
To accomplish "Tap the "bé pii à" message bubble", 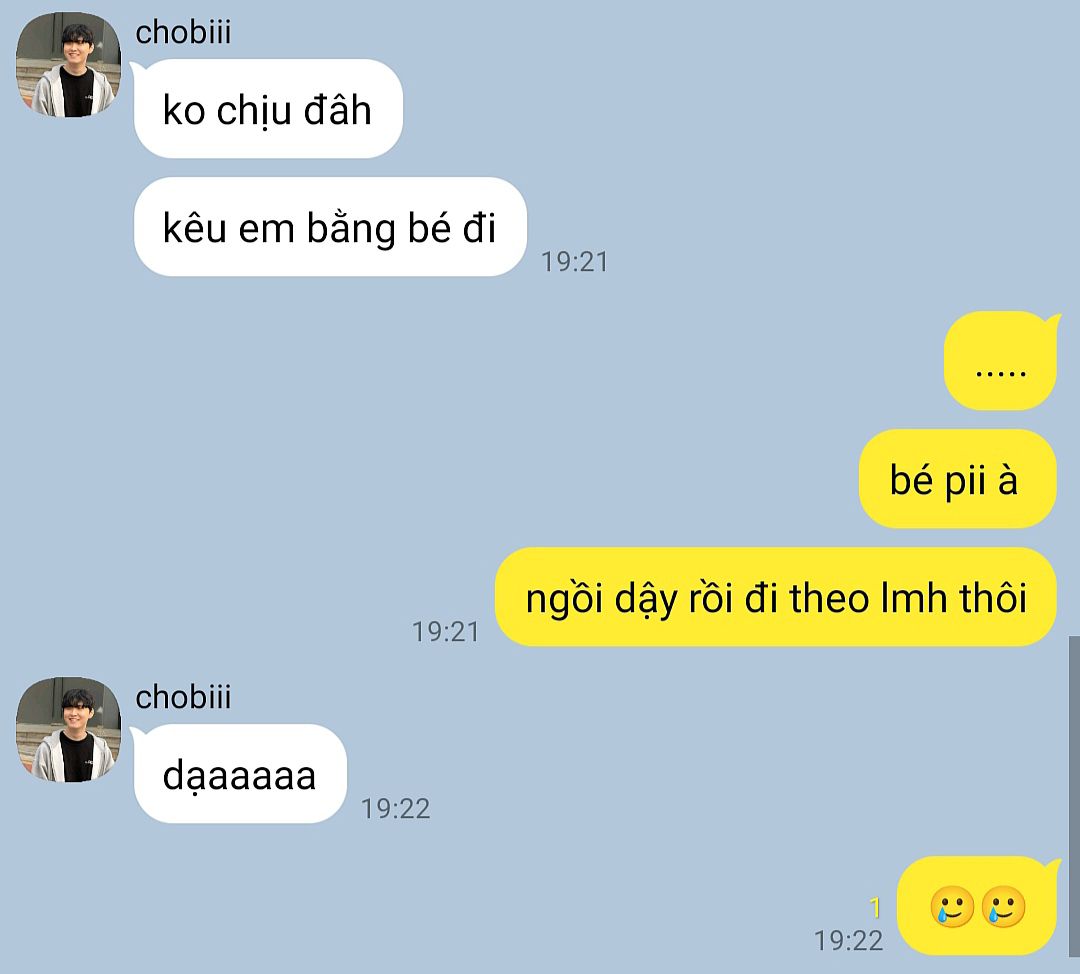I will [x=957, y=479].
